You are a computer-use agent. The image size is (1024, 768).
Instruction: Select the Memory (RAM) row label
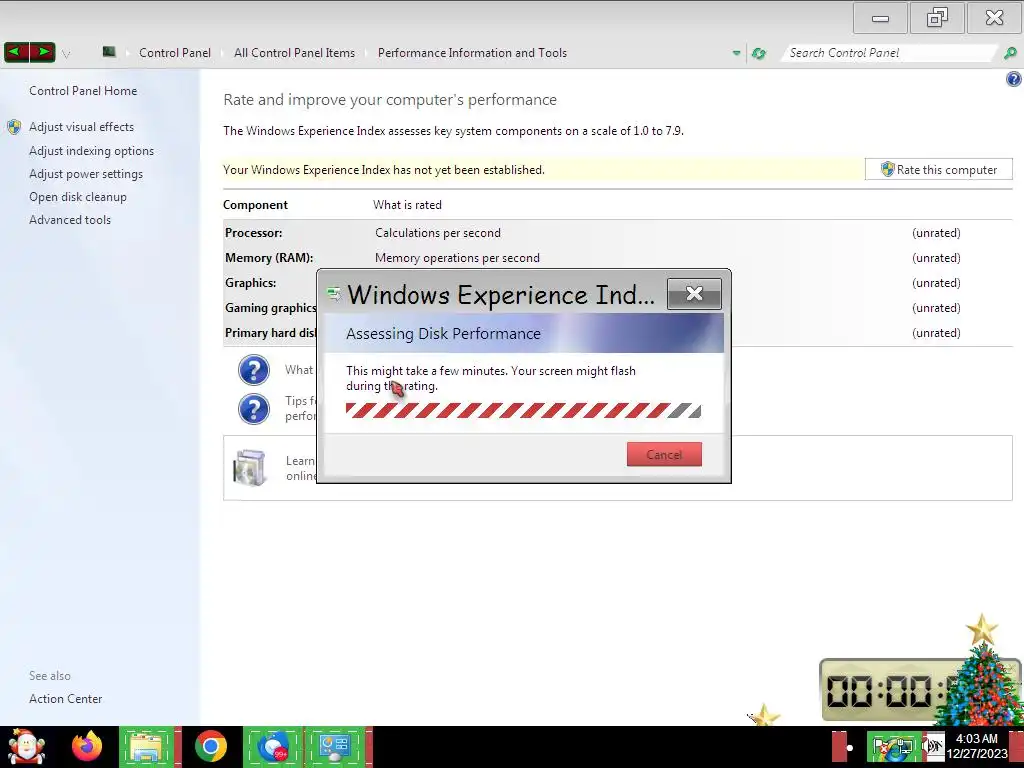click(x=269, y=258)
